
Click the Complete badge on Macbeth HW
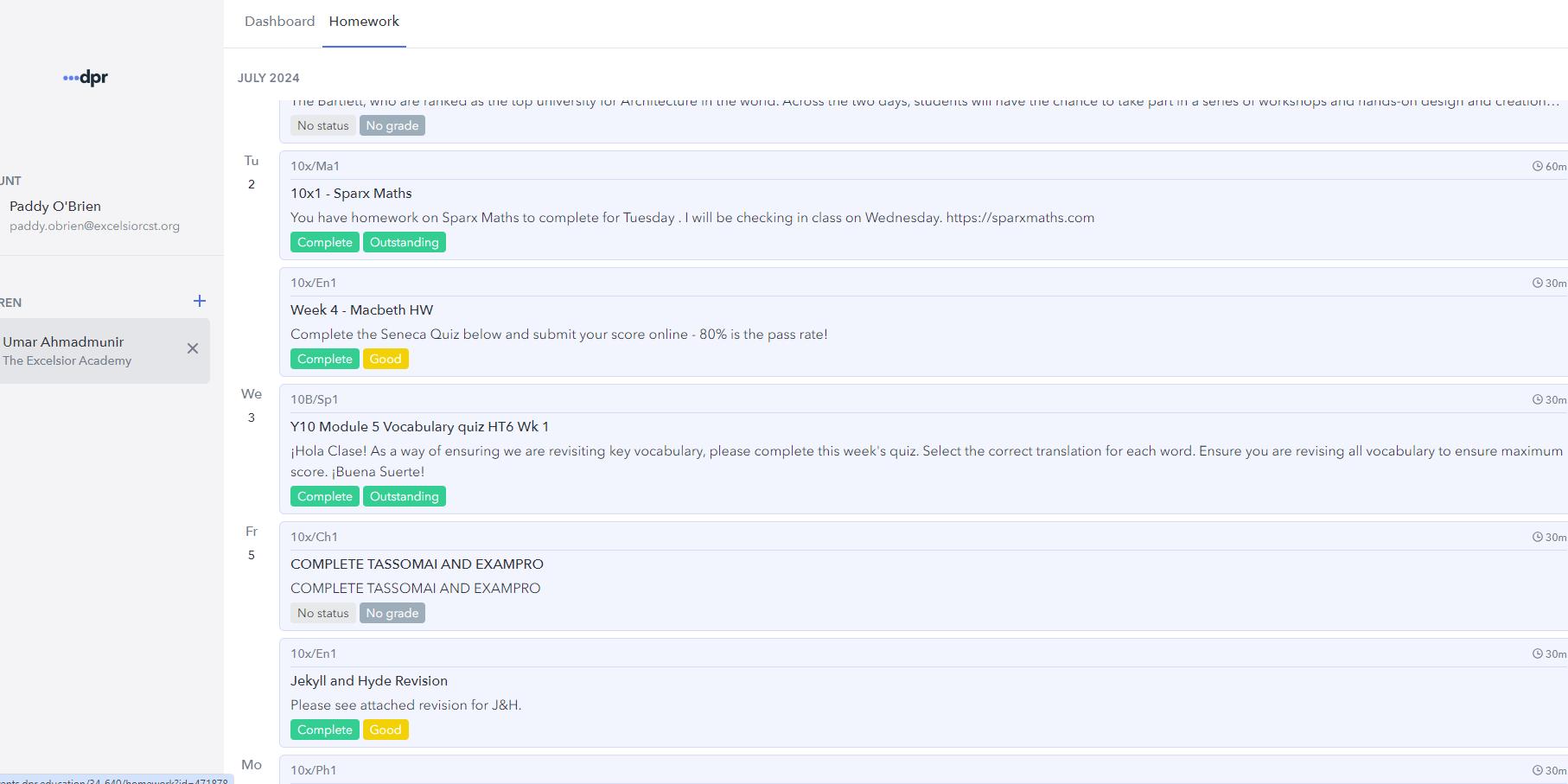point(325,360)
